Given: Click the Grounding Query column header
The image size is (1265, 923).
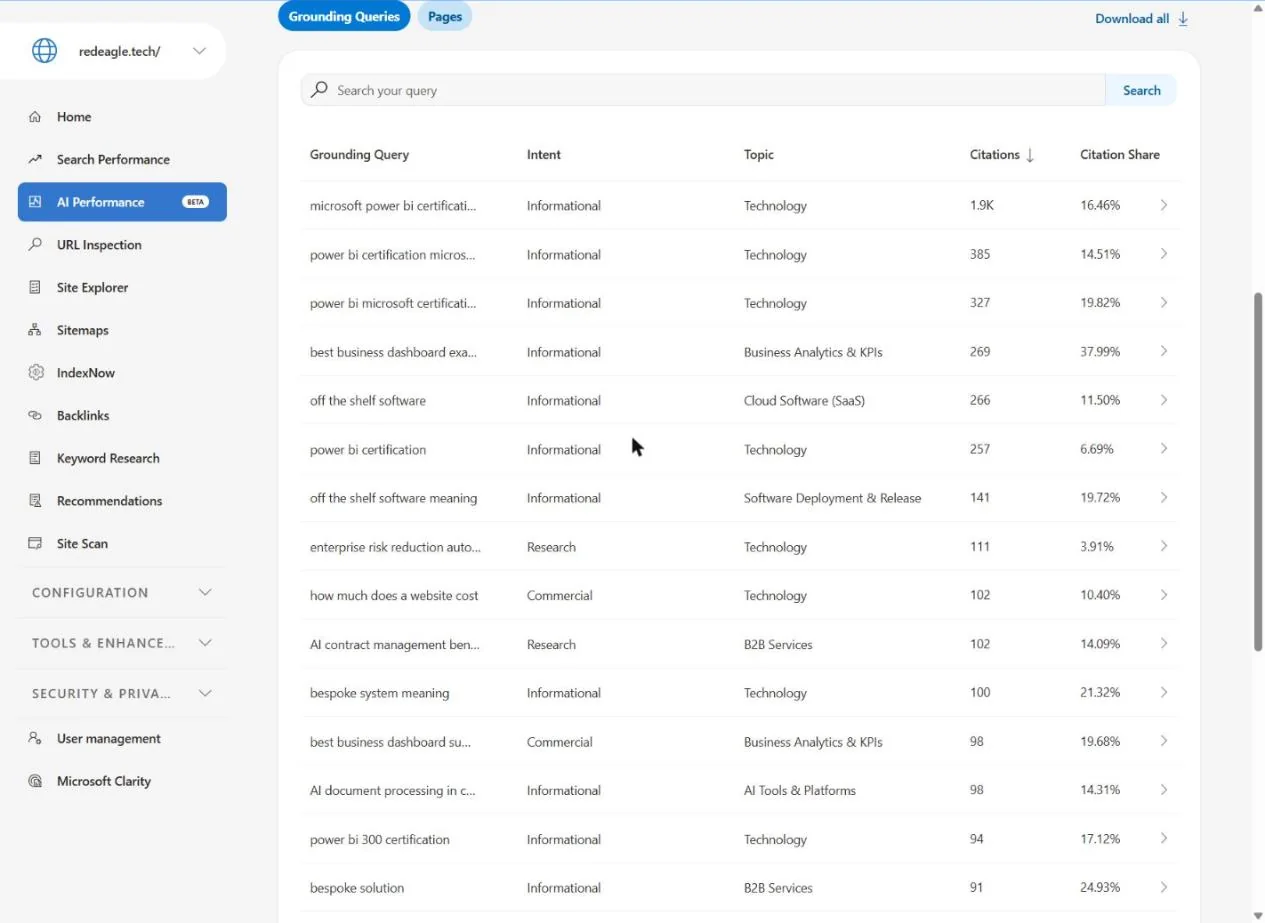Looking at the screenshot, I should [359, 155].
